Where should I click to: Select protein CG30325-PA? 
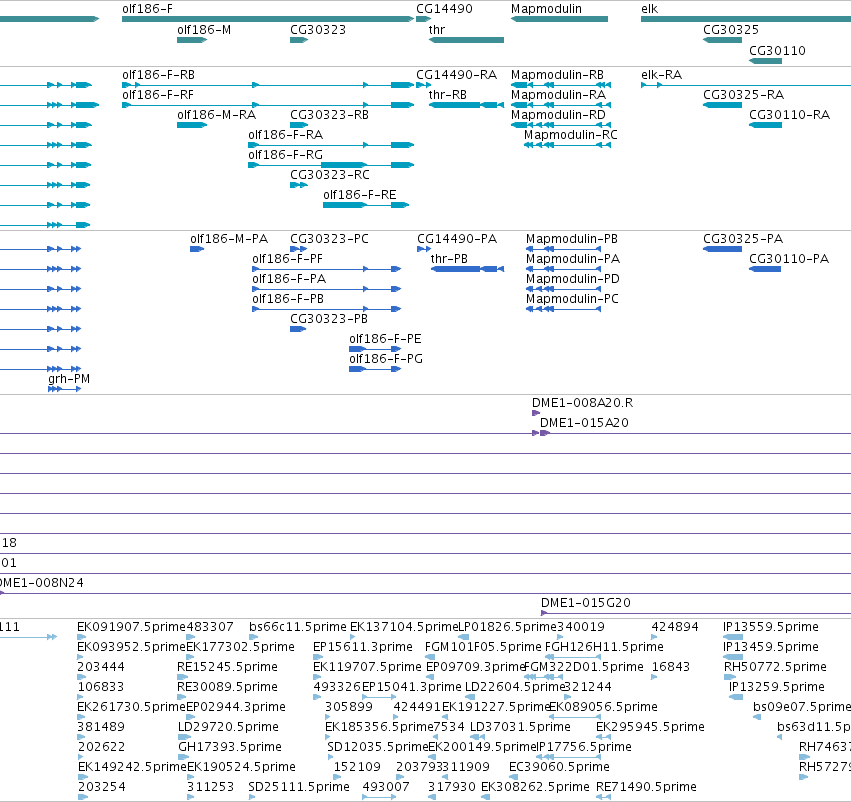[x=722, y=249]
